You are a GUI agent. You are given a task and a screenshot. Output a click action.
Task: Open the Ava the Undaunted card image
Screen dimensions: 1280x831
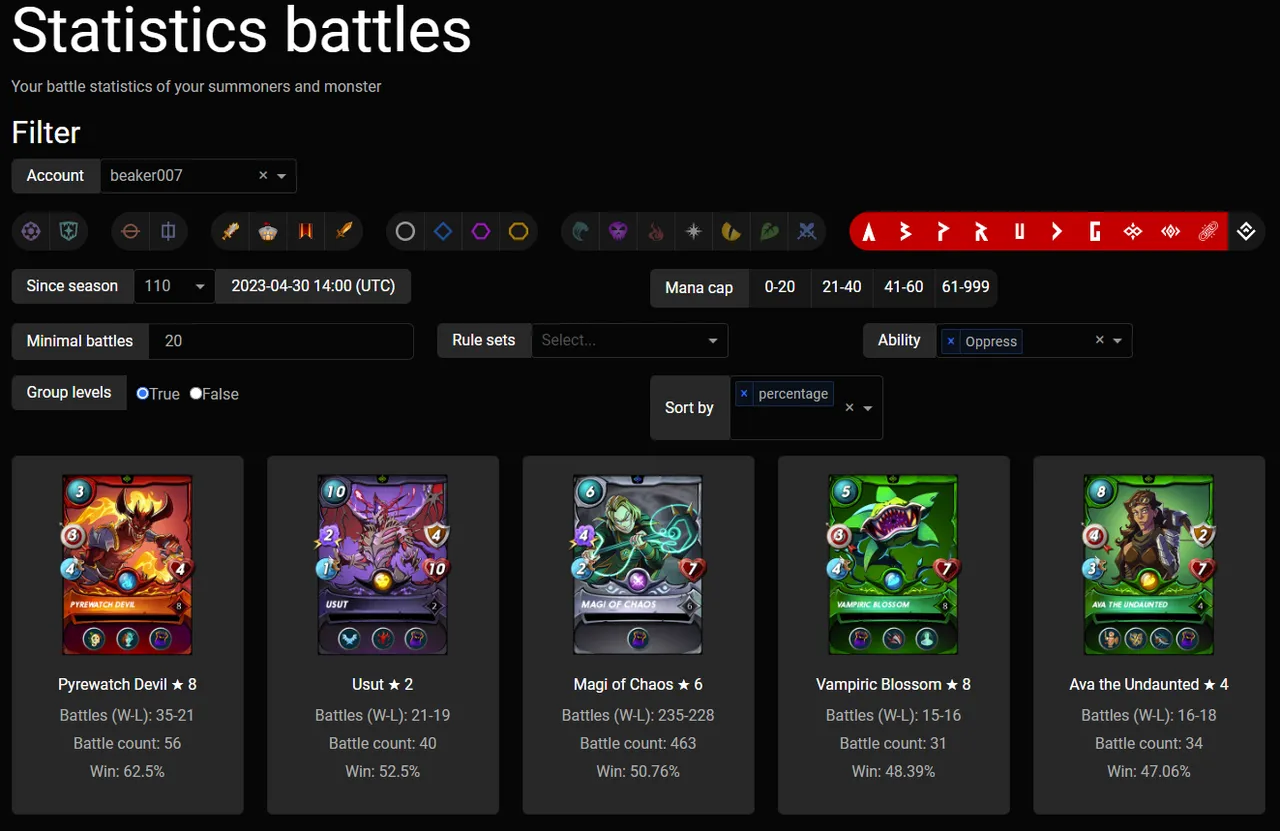pyautogui.click(x=1149, y=565)
